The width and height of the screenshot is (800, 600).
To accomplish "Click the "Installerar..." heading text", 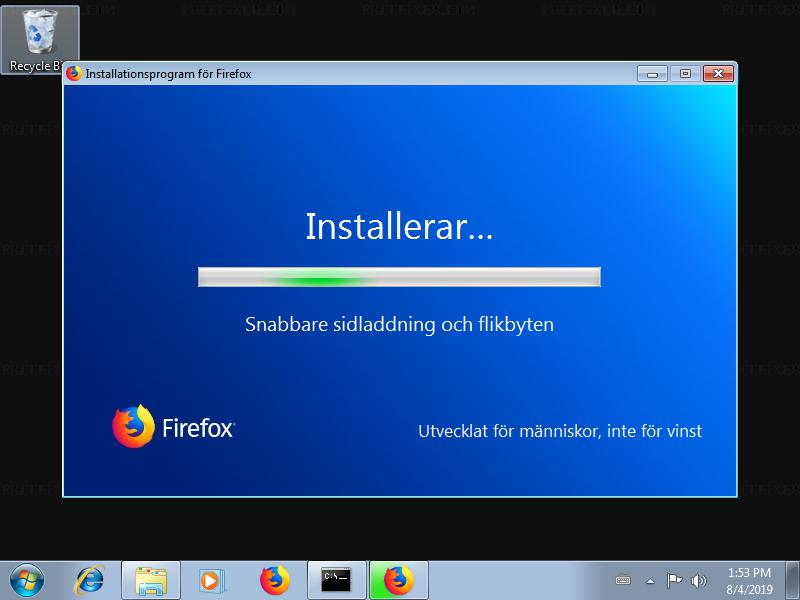I will pyautogui.click(x=399, y=227).
